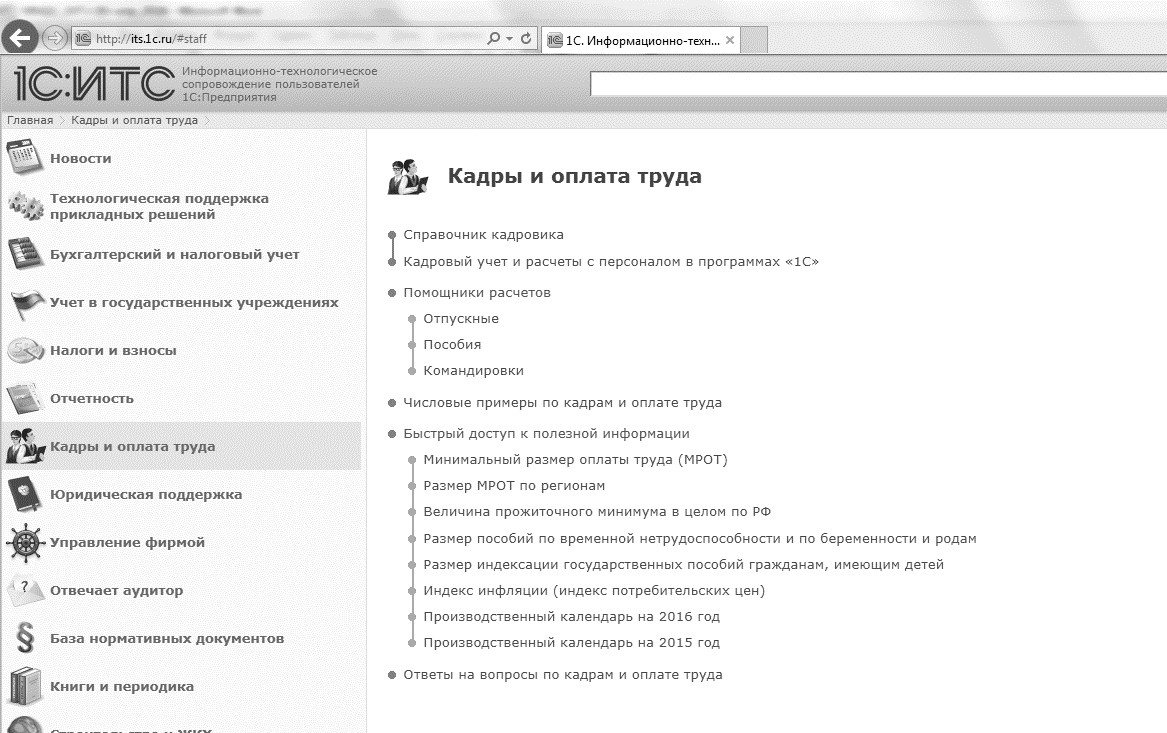Viewport: 1167px width, 733px height.
Task: Open Производственный календарь на 2016 год
Action: (x=572, y=617)
